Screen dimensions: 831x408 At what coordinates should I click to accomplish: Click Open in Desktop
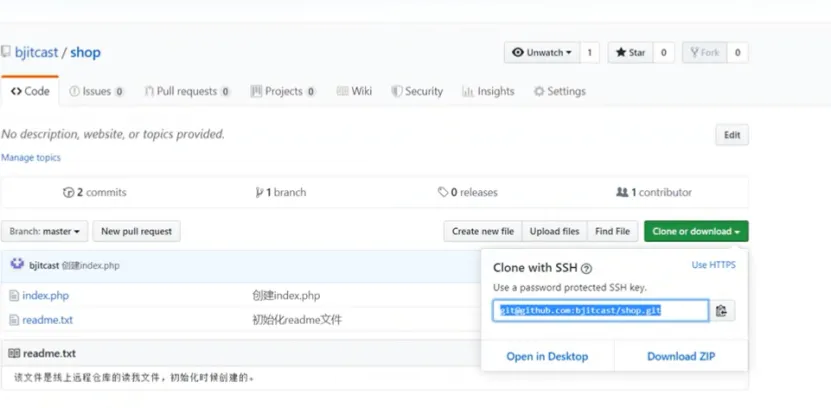[x=547, y=357]
